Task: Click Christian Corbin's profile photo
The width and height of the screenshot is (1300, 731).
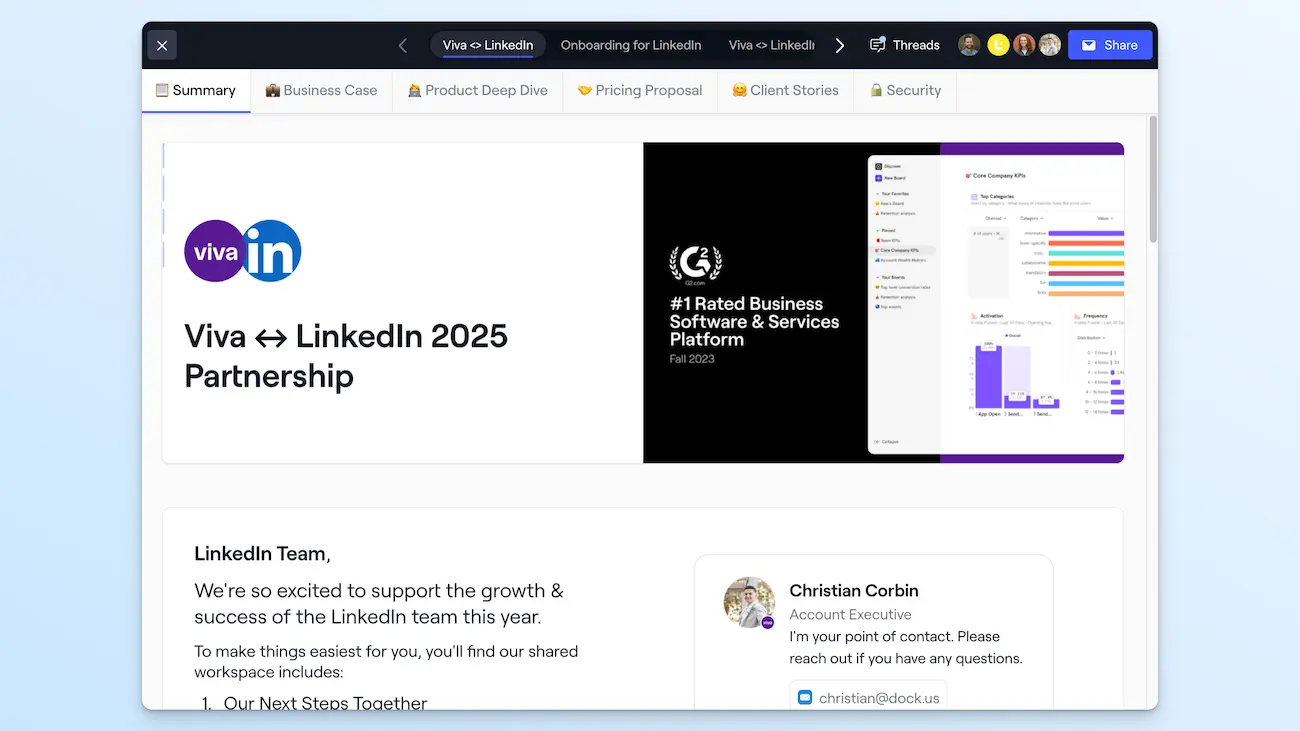Action: [749, 602]
